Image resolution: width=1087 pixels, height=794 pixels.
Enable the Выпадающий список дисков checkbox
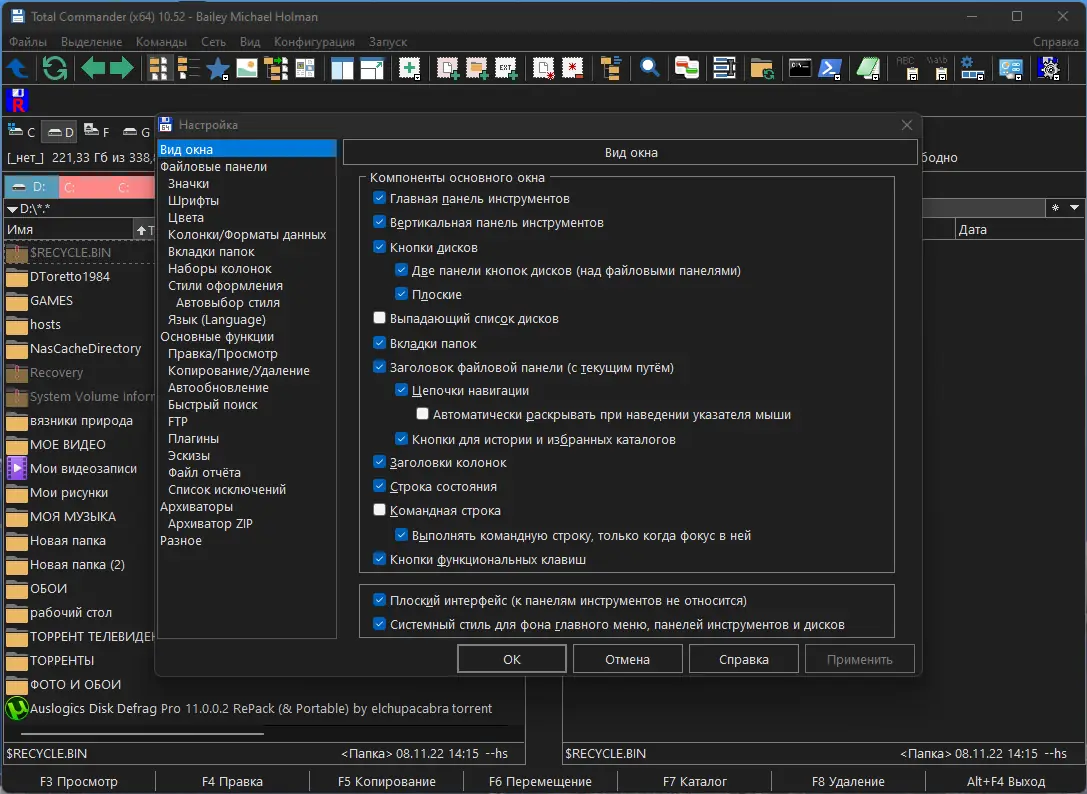pyautogui.click(x=379, y=319)
